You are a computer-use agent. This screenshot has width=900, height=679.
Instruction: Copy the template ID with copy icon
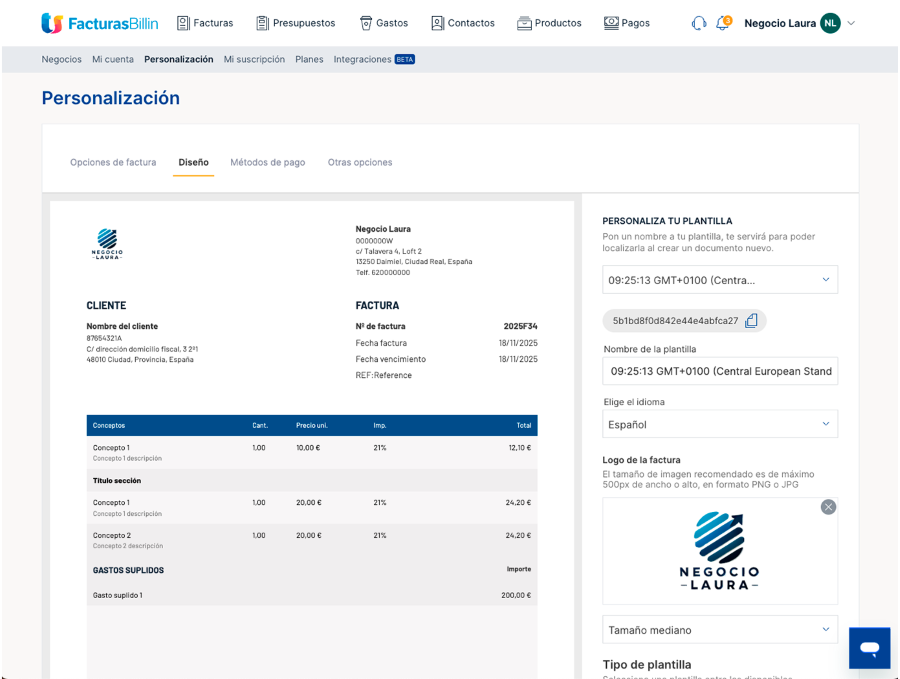(751, 321)
